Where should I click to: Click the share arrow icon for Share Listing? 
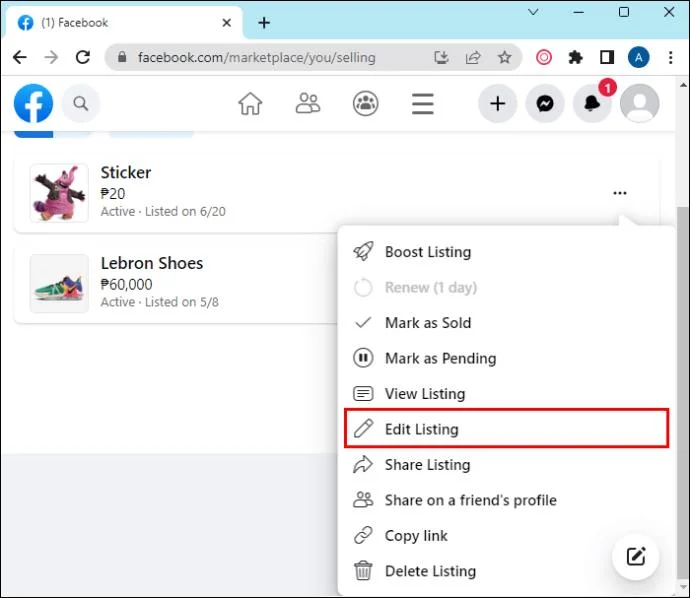[363, 464]
